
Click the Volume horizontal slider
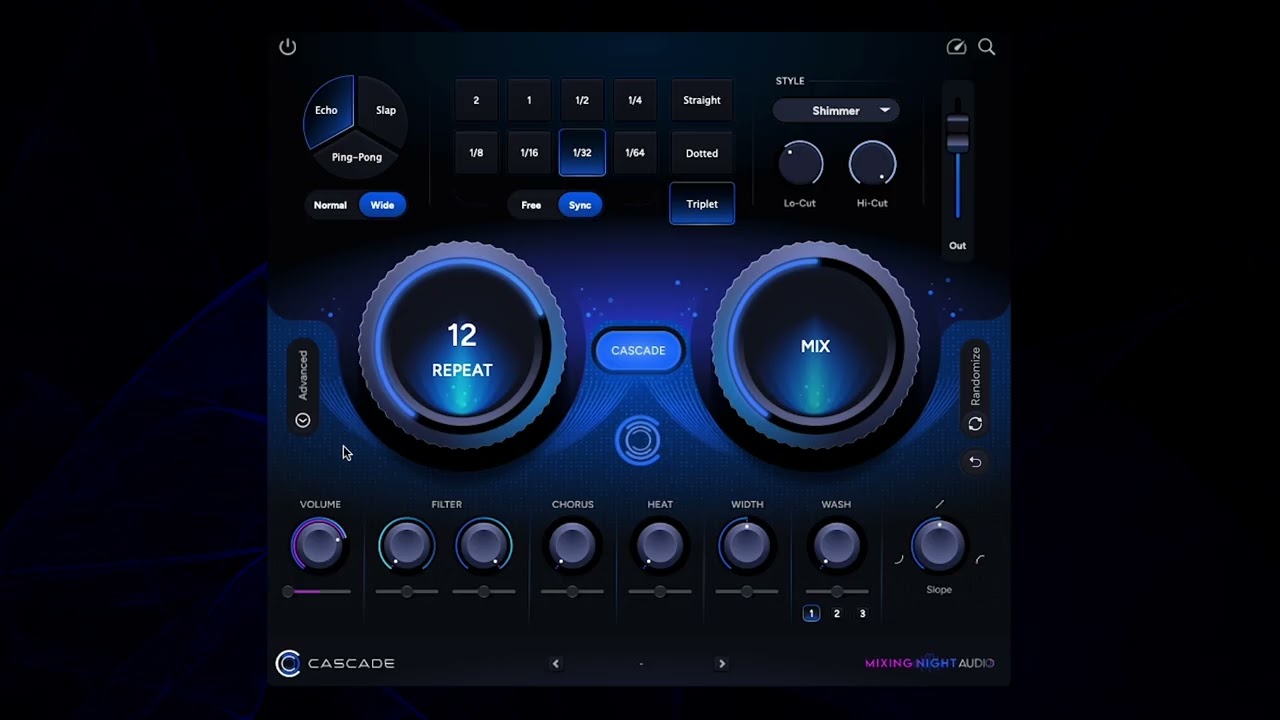point(318,592)
